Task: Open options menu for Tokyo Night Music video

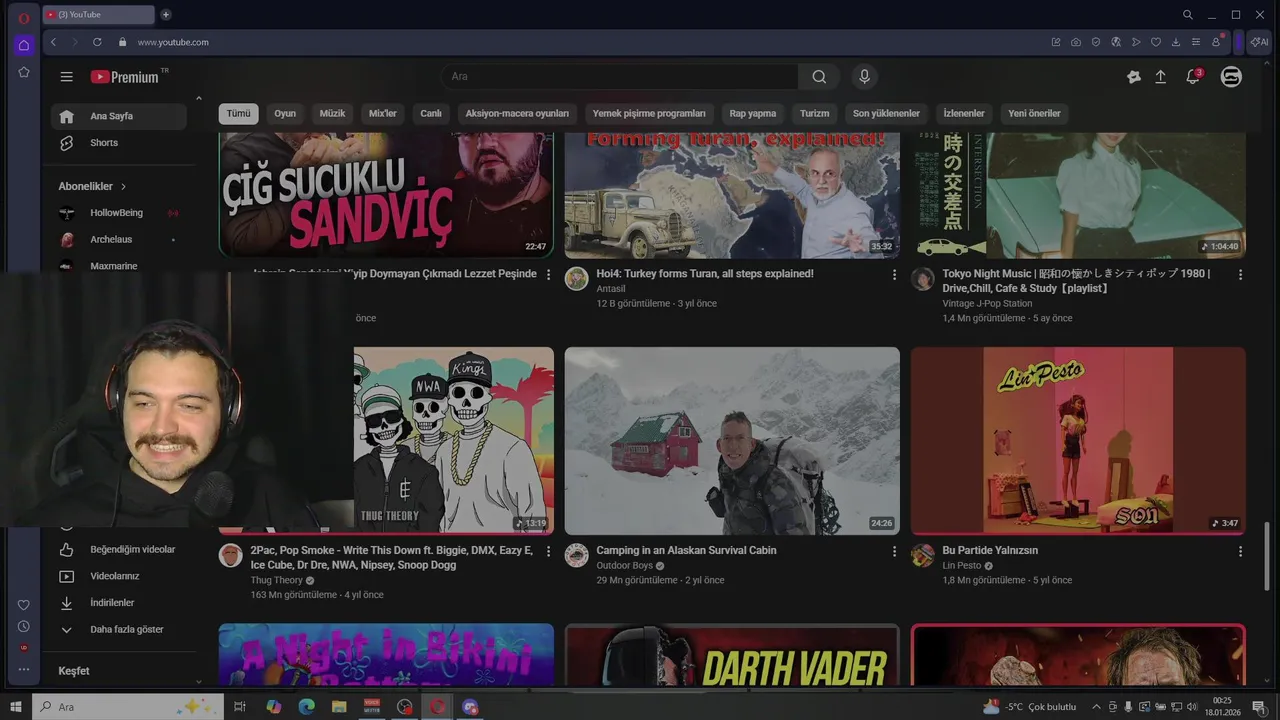Action: click(x=1240, y=274)
